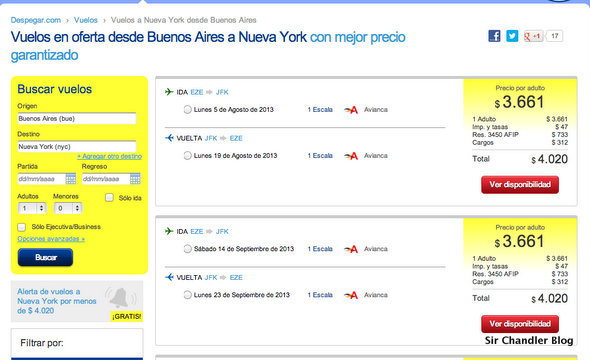Click 1 Escala for 5 de Agosto
This screenshot has height=360, width=590.
(x=320, y=110)
